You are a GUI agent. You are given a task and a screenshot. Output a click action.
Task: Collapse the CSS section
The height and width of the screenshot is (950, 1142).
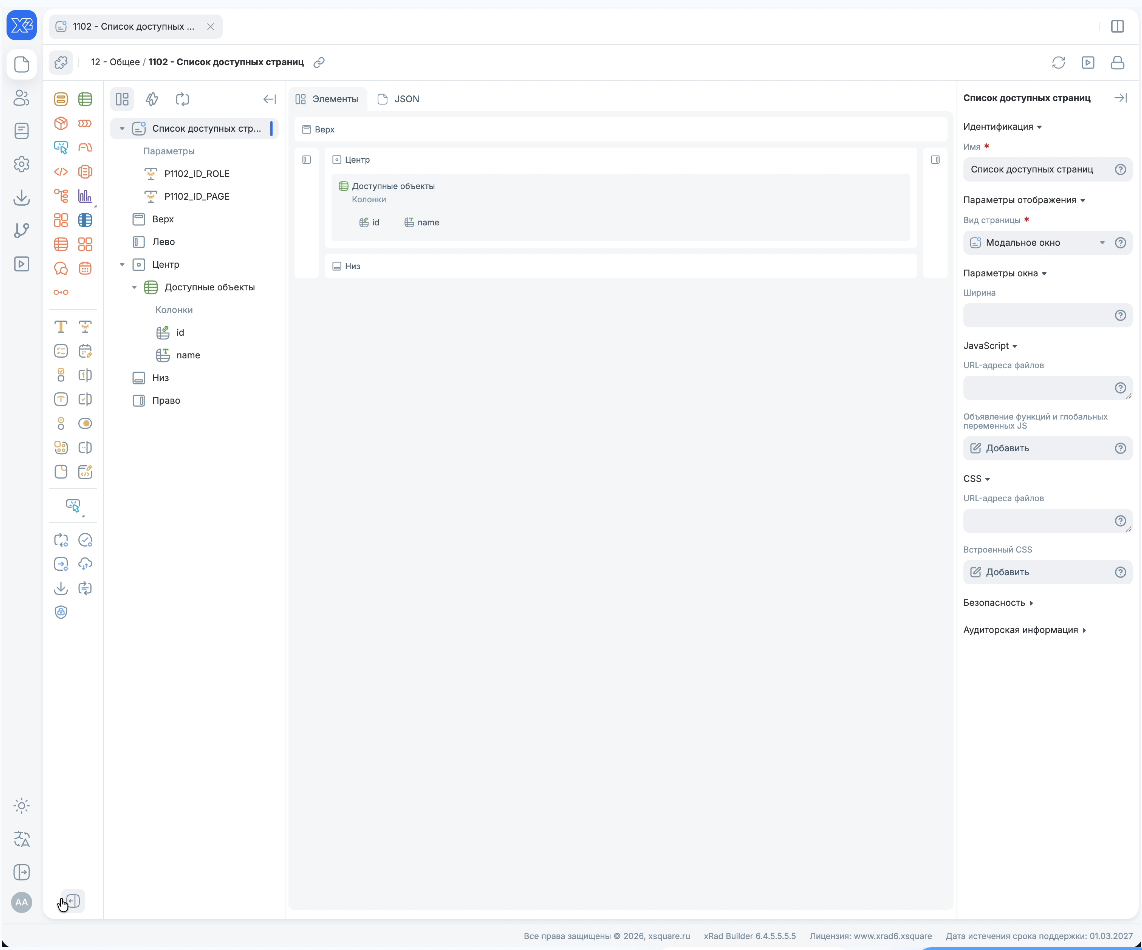[x=976, y=479]
